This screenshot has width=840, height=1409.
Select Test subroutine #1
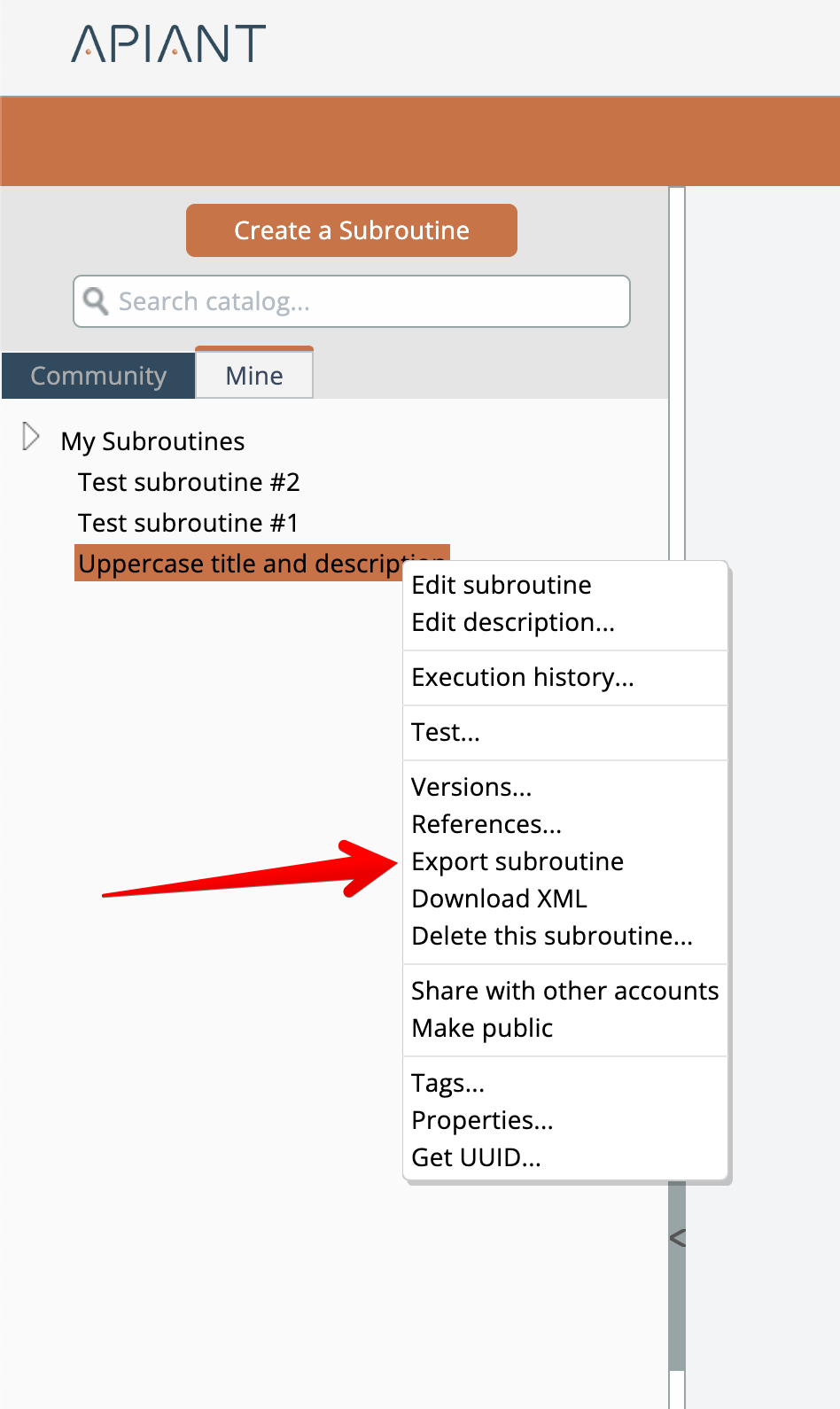[188, 523]
